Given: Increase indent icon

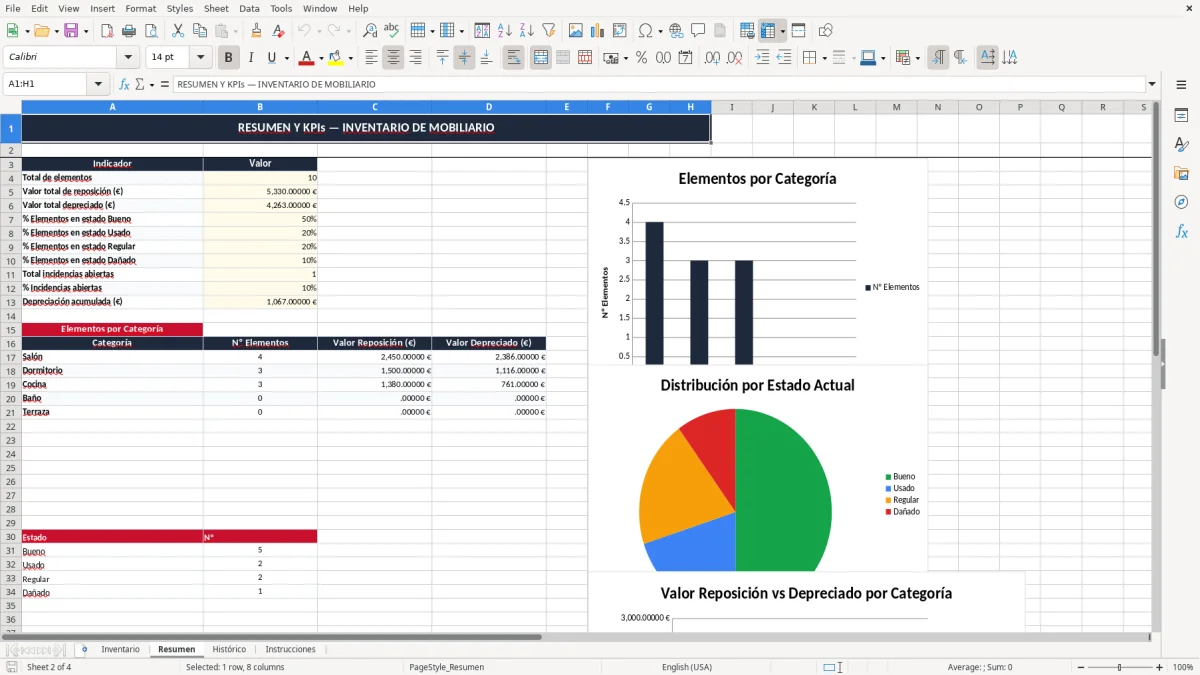Looking at the screenshot, I should 762,58.
